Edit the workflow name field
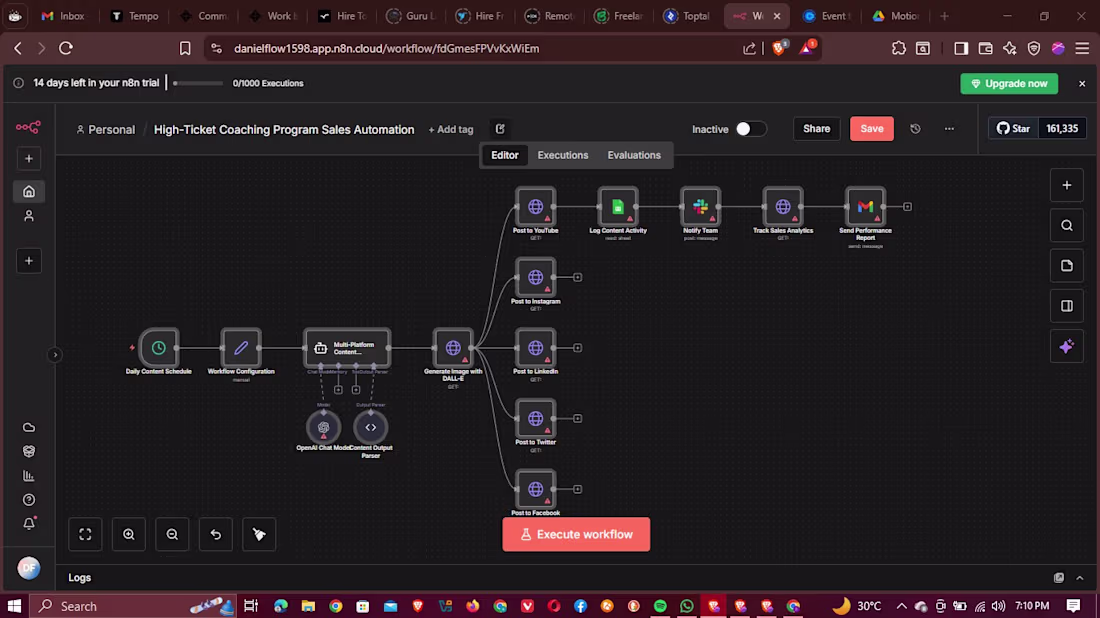The height and width of the screenshot is (618, 1100). [283, 130]
